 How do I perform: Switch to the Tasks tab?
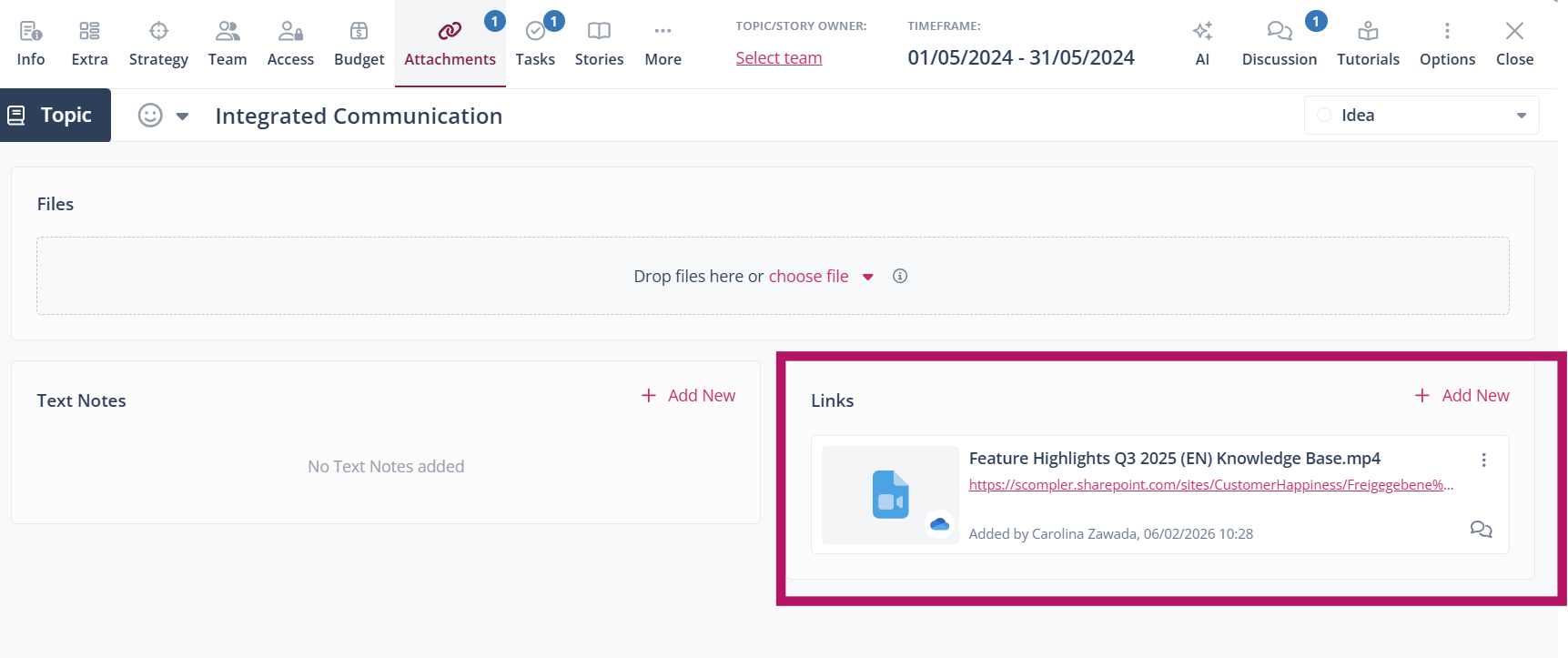(535, 44)
